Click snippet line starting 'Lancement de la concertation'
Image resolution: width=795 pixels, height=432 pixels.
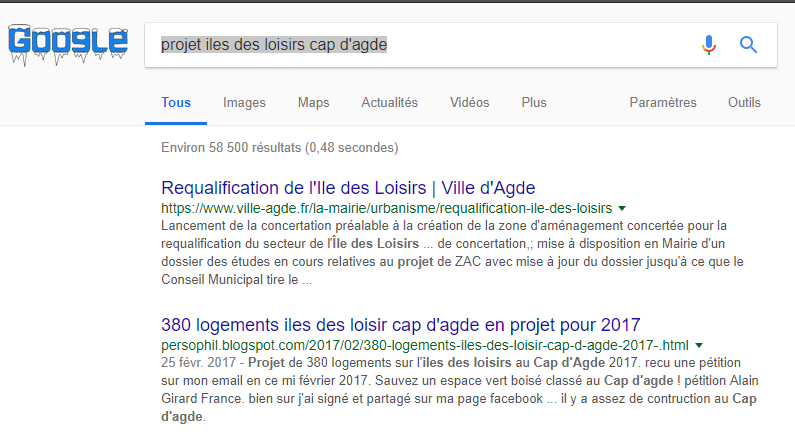click(x=444, y=226)
